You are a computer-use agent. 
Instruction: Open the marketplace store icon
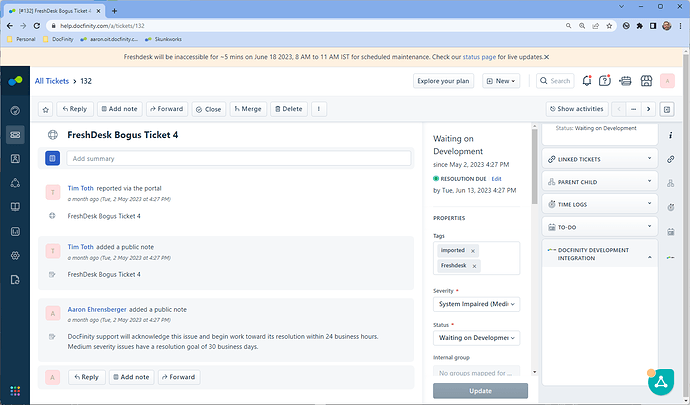click(646, 81)
